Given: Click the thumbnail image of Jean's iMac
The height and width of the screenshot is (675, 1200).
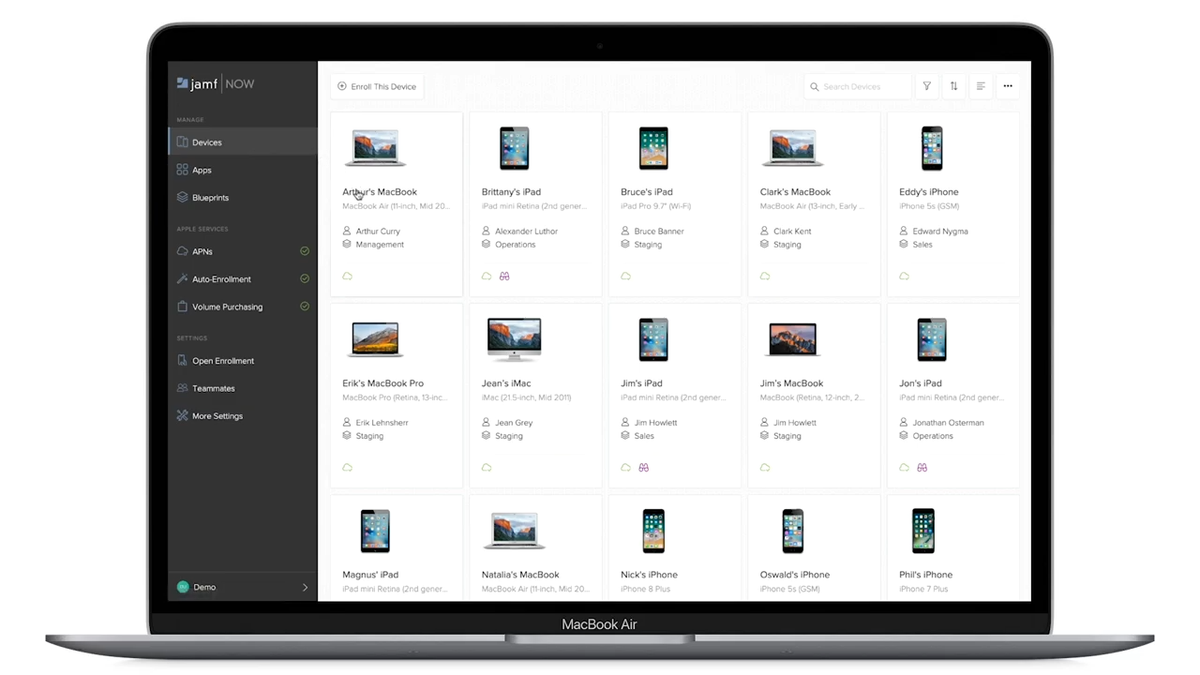Looking at the screenshot, I should pos(513,338).
